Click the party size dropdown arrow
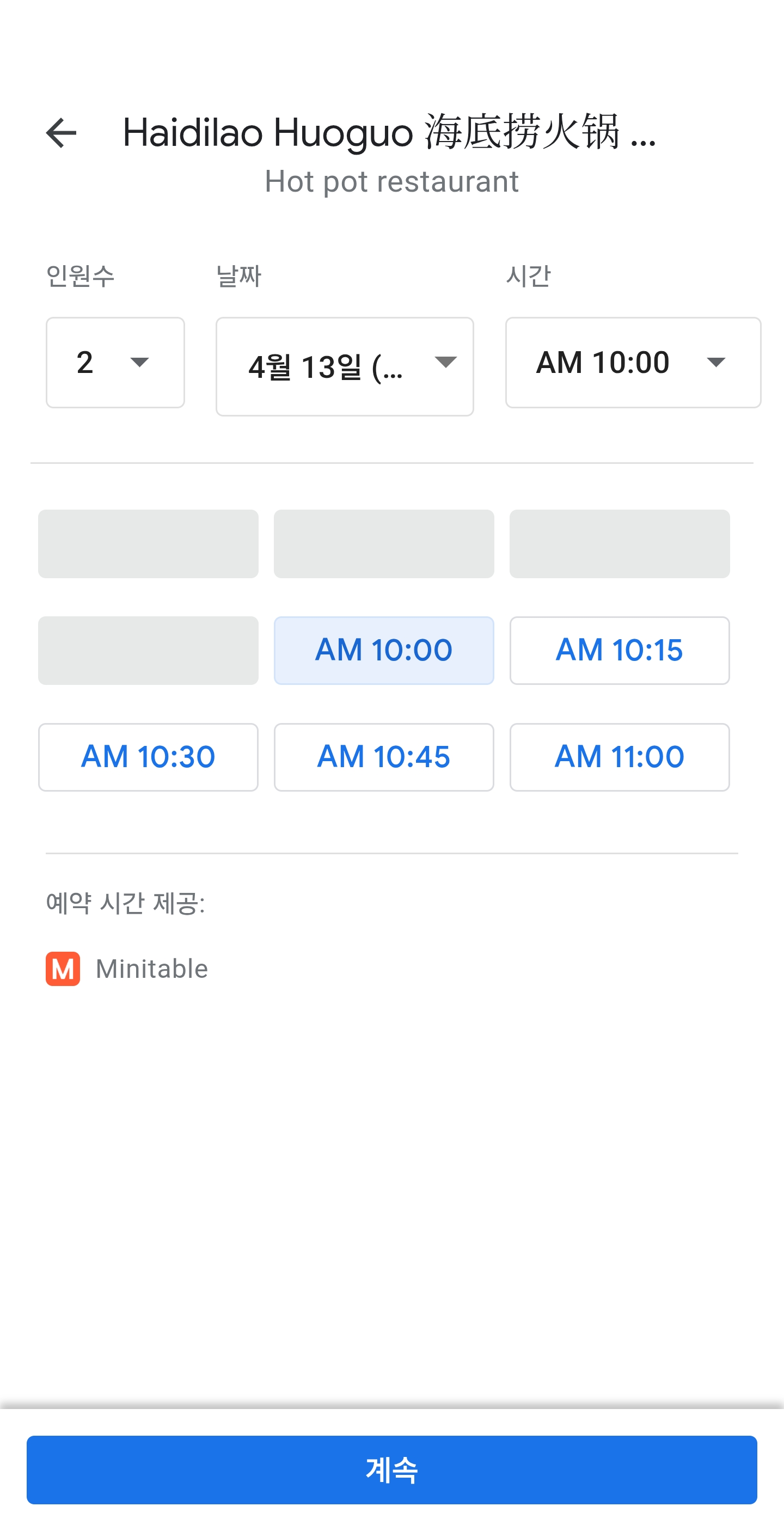 pyautogui.click(x=140, y=363)
